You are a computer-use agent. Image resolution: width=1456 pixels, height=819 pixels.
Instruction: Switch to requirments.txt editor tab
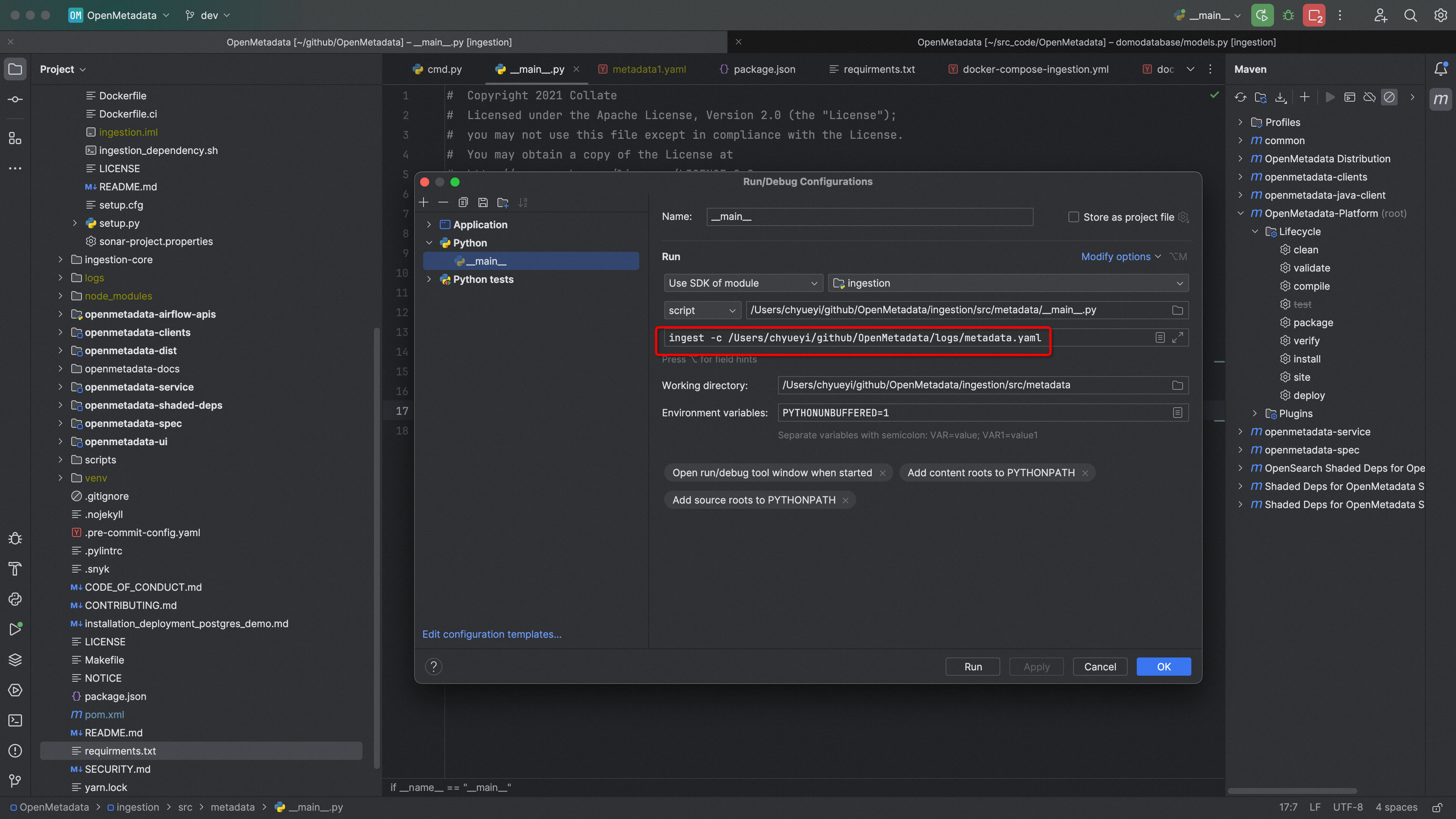pos(872,69)
